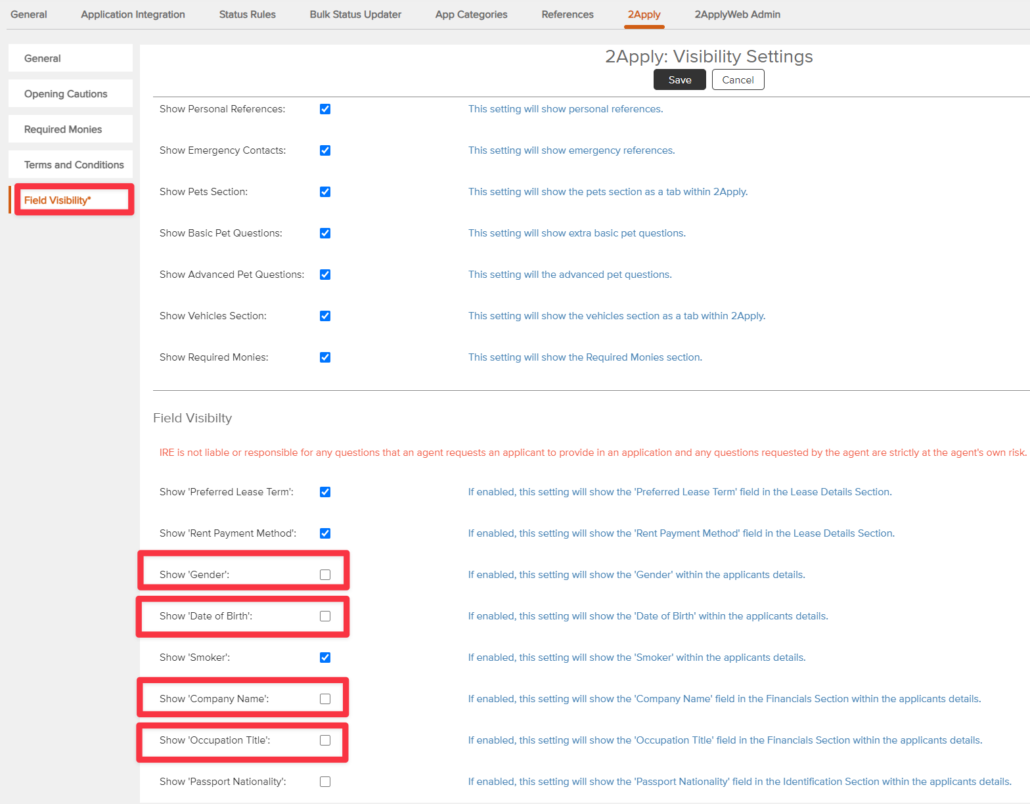
Task: Click 'This setting will the advanced pet questions.'
Action: click(x=570, y=275)
